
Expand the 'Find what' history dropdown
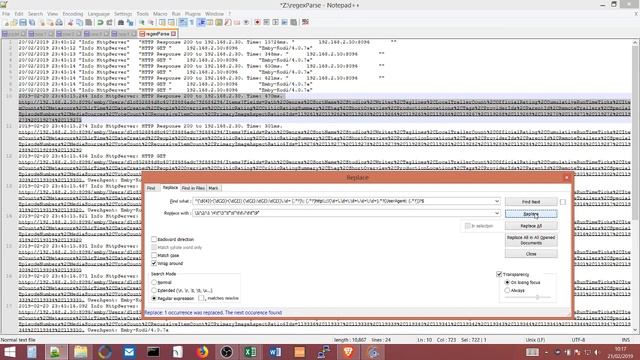[x=496, y=201]
